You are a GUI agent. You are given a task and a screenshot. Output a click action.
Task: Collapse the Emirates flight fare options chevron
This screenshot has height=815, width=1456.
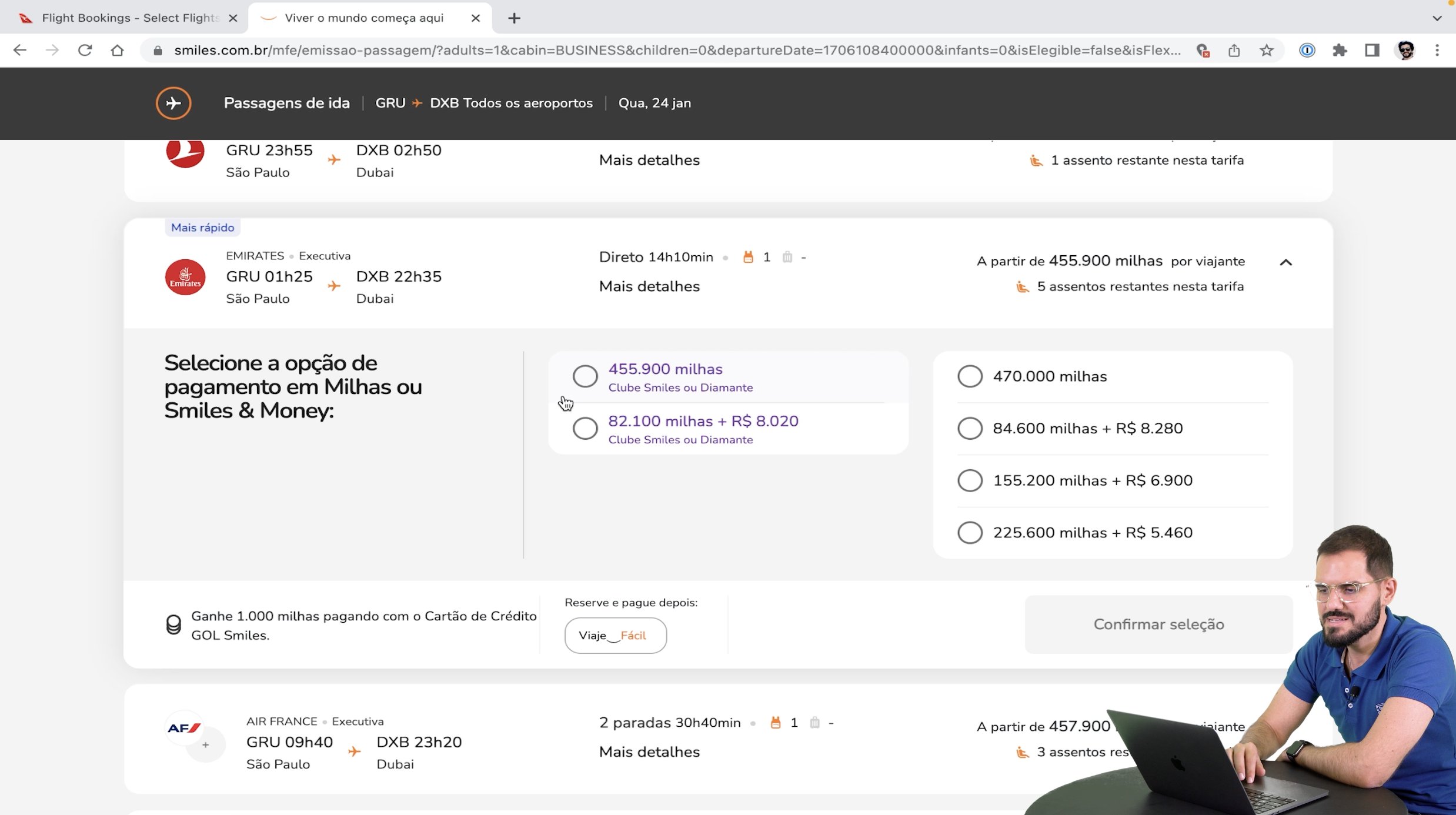tap(1285, 262)
